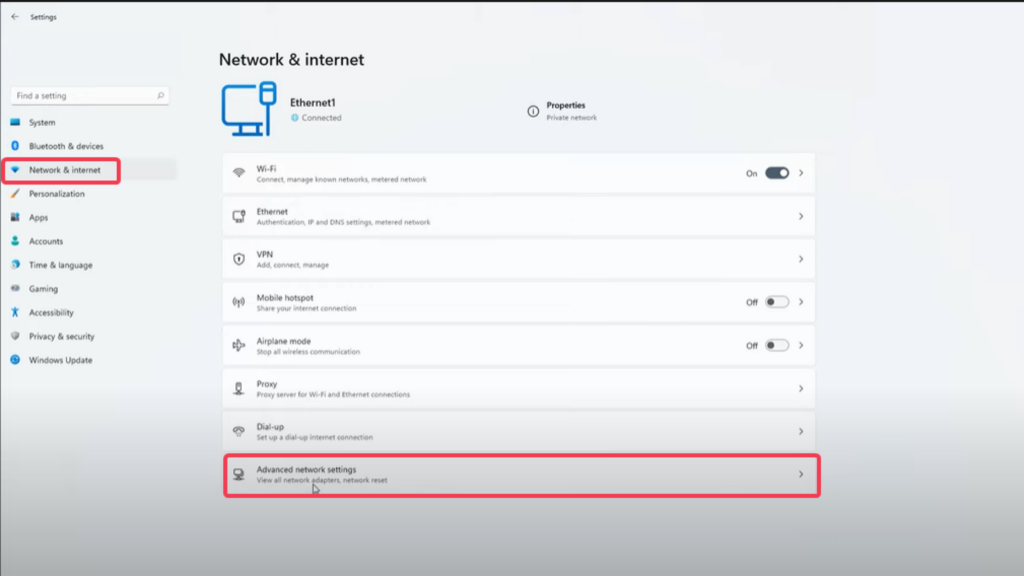Image resolution: width=1024 pixels, height=576 pixels.
Task: Select Accounts in the sidebar
Action: (x=46, y=242)
